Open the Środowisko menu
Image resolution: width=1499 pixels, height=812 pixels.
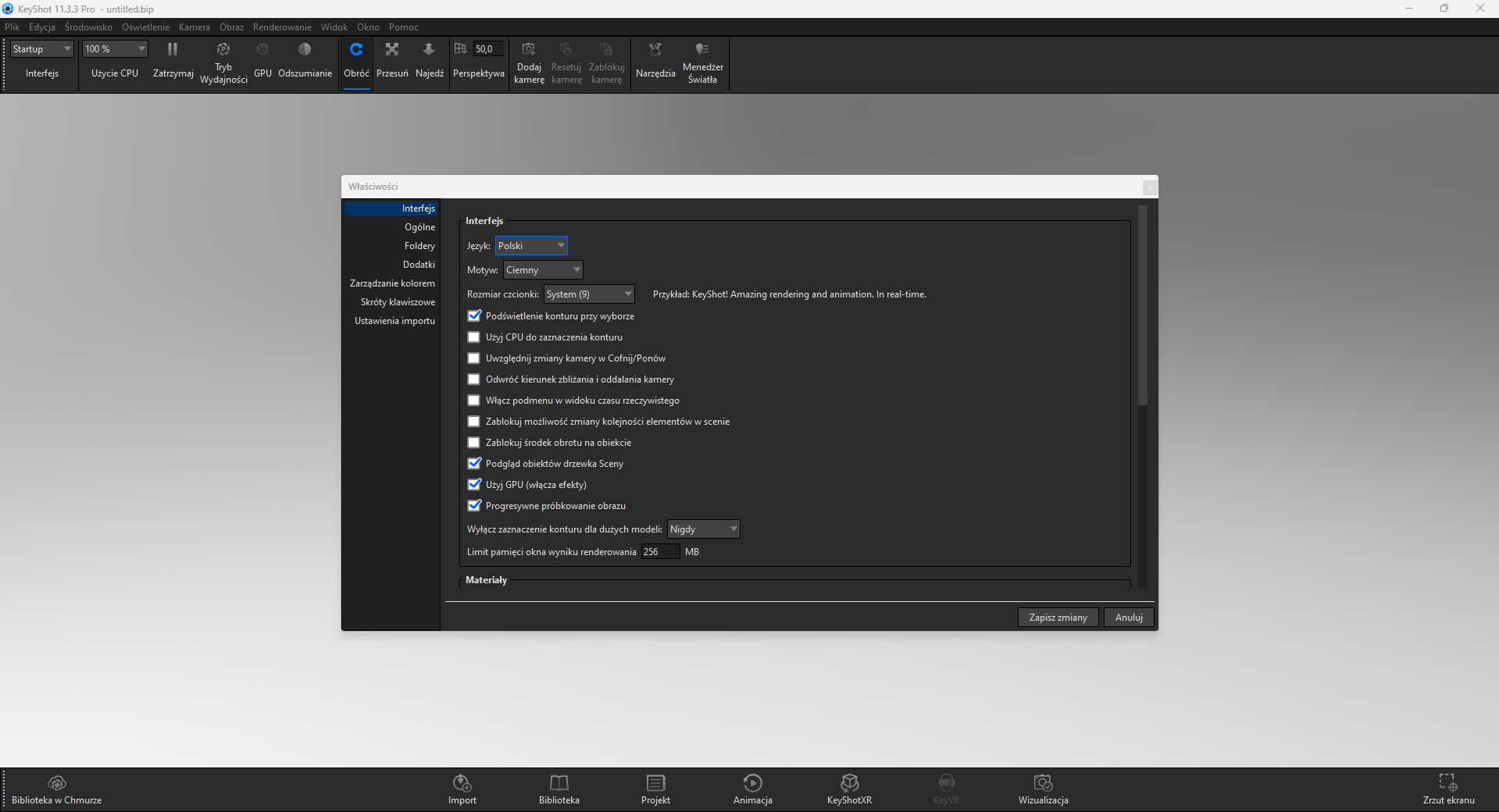(88, 27)
